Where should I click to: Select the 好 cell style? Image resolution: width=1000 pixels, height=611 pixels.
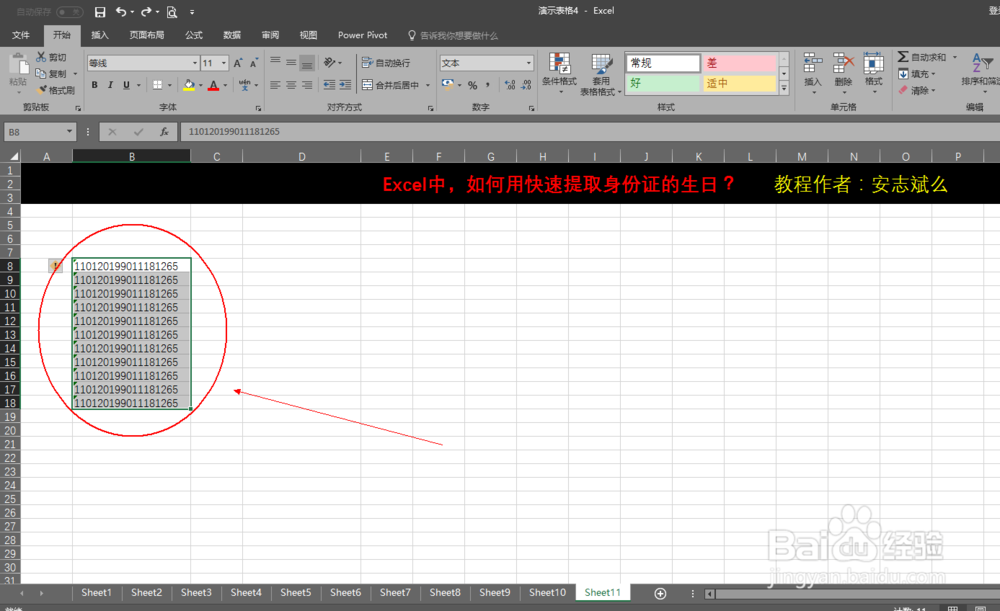[663, 83]
